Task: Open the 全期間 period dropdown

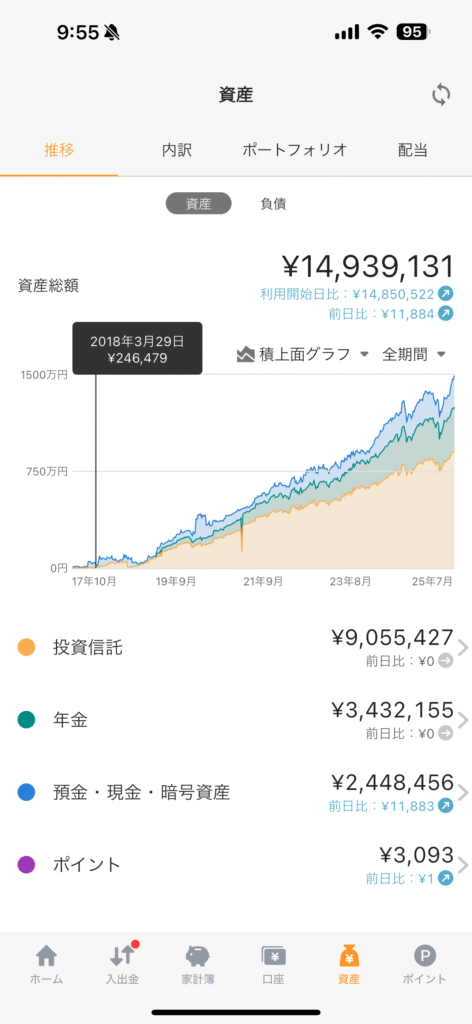Action: (414, 355)
